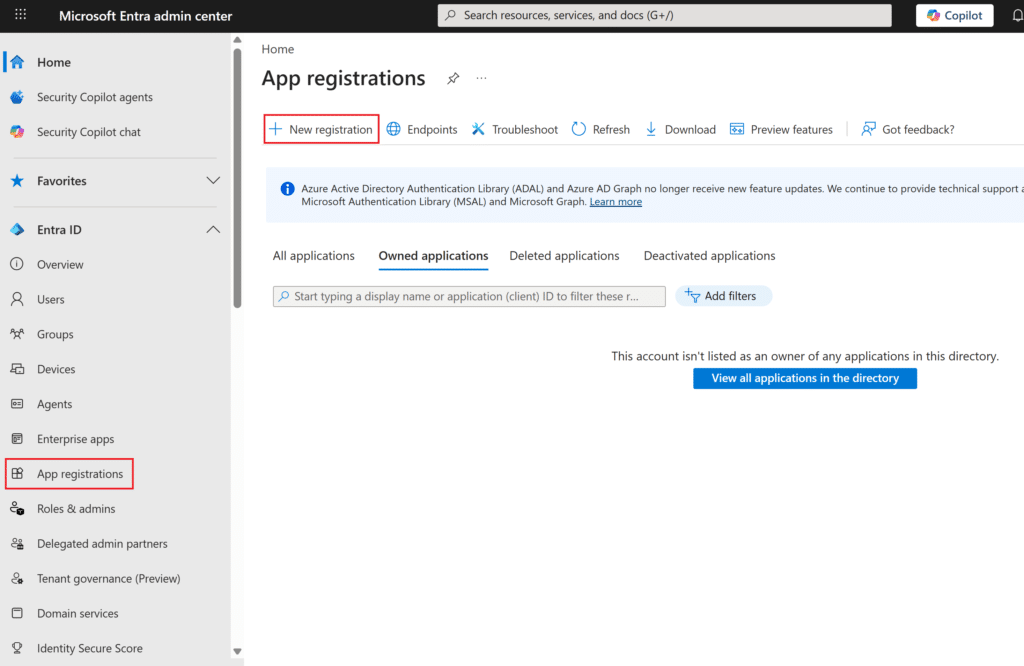The height and width of the screenshot is (666, 1024).
Task: Open Endpoints from the toolbar
Action: point(422,129)
